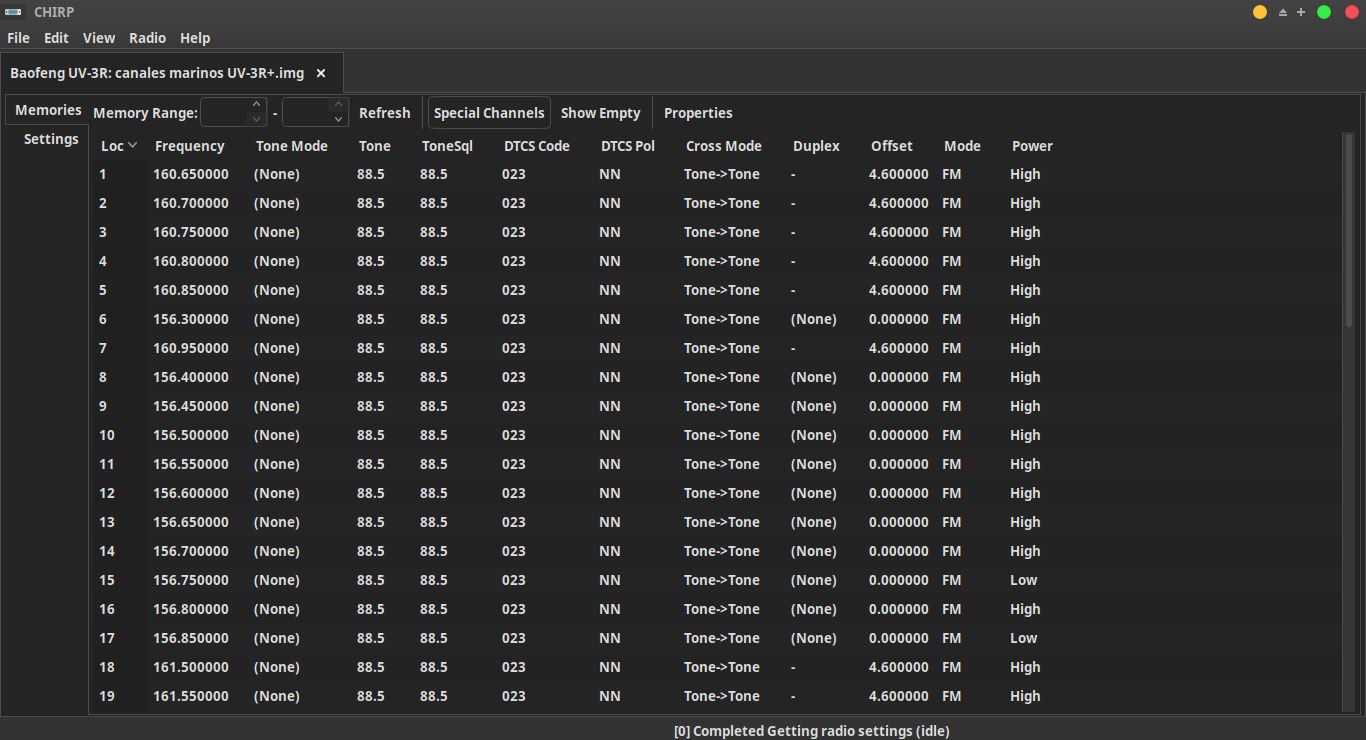Viewport: 1366px width, 740px height.
Task: Select the Power High cell in row 13
Action: point(1025,522)
